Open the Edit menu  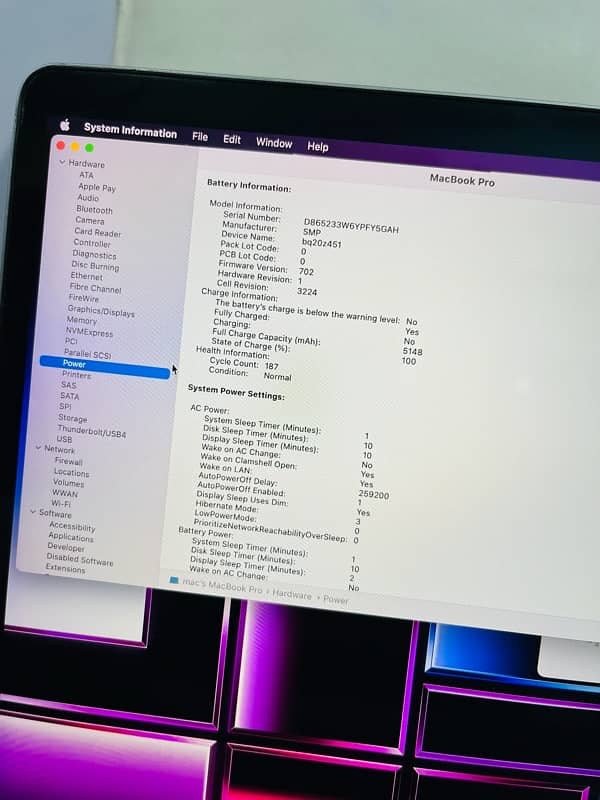click(232, 139)
